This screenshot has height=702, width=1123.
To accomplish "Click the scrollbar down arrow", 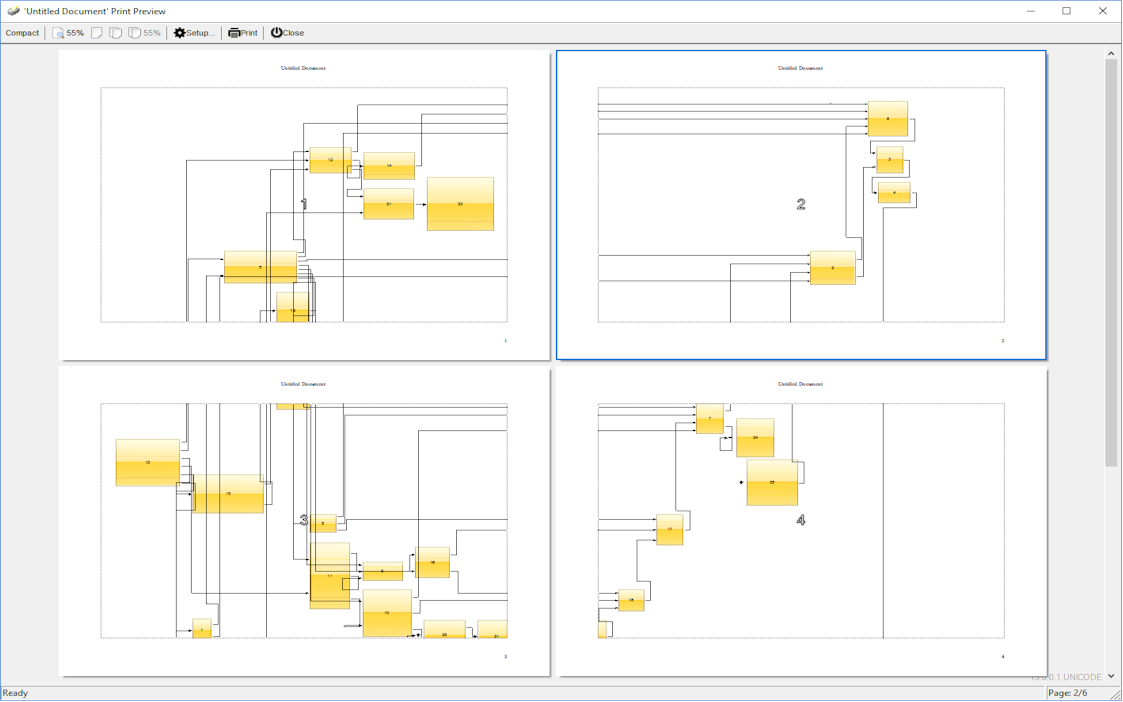I will [1111, 677].
